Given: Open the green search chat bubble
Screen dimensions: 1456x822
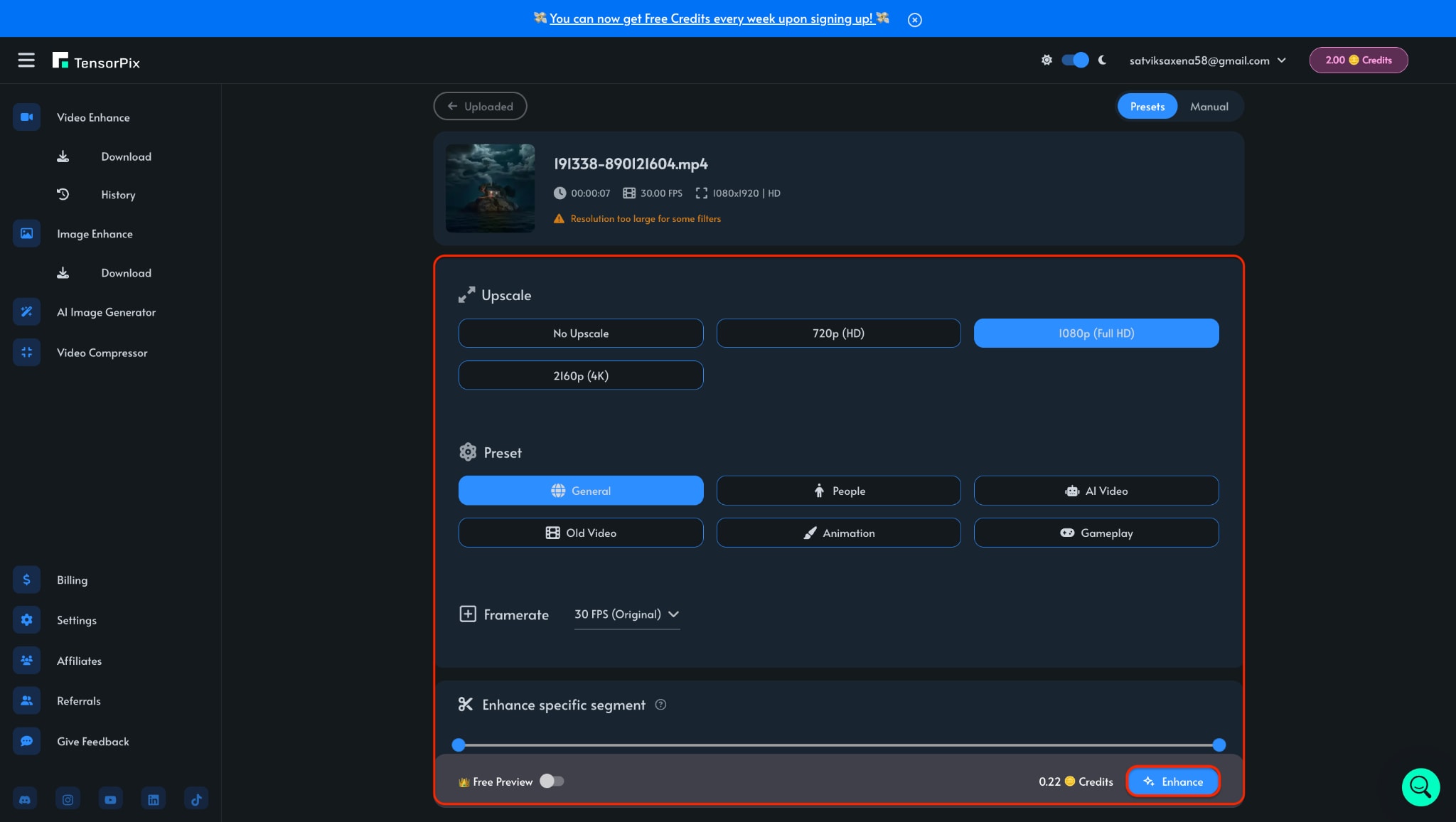Looking at the screenshot, I should 1420,786.
